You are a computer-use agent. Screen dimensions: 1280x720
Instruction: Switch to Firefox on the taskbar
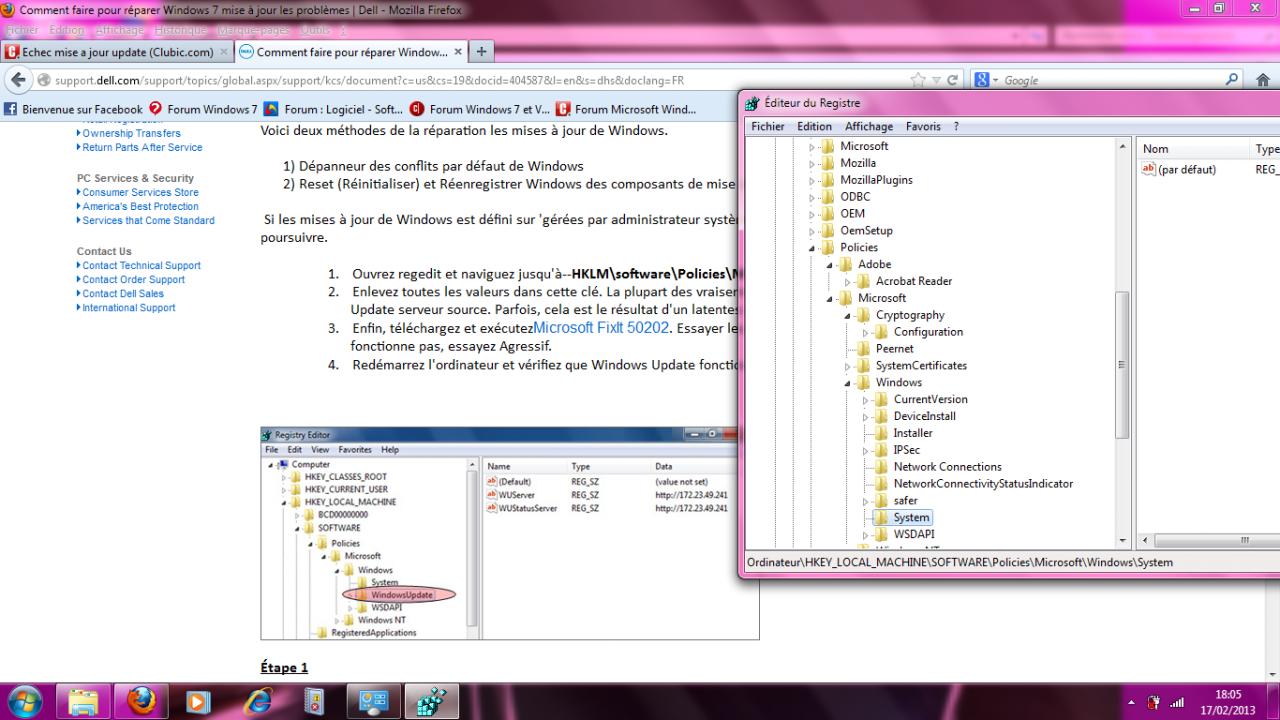click(x=142, y=701)
